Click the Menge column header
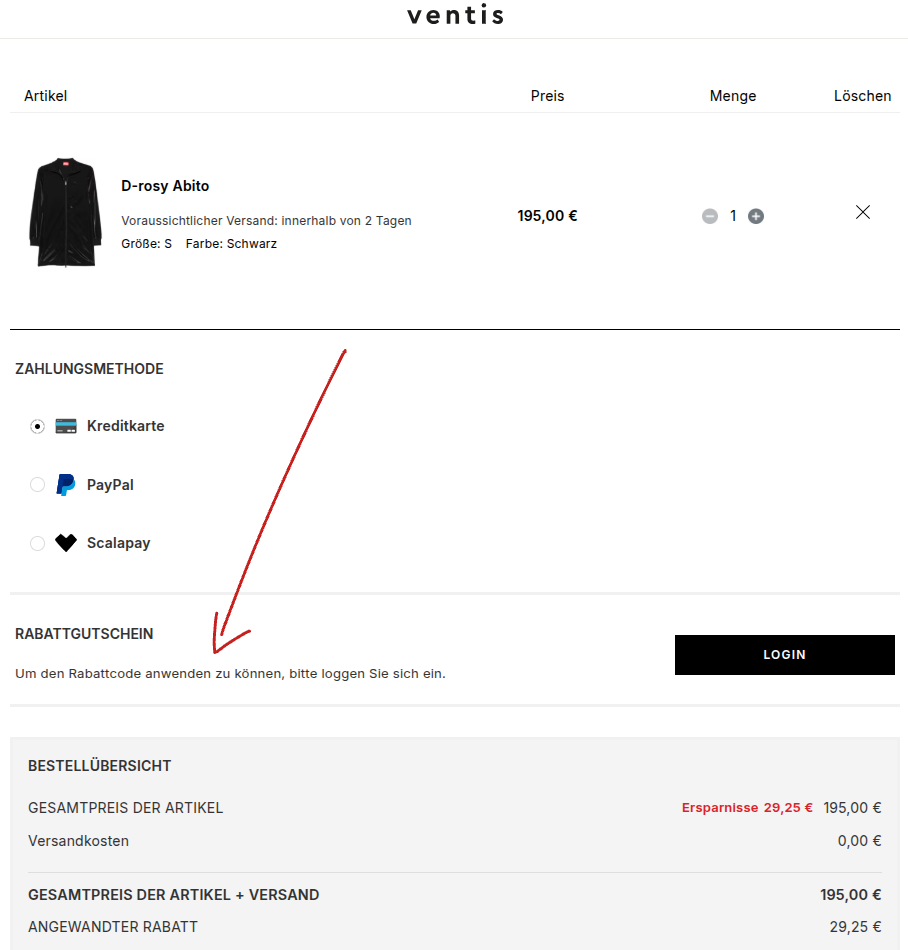 [x=733, y=96]
